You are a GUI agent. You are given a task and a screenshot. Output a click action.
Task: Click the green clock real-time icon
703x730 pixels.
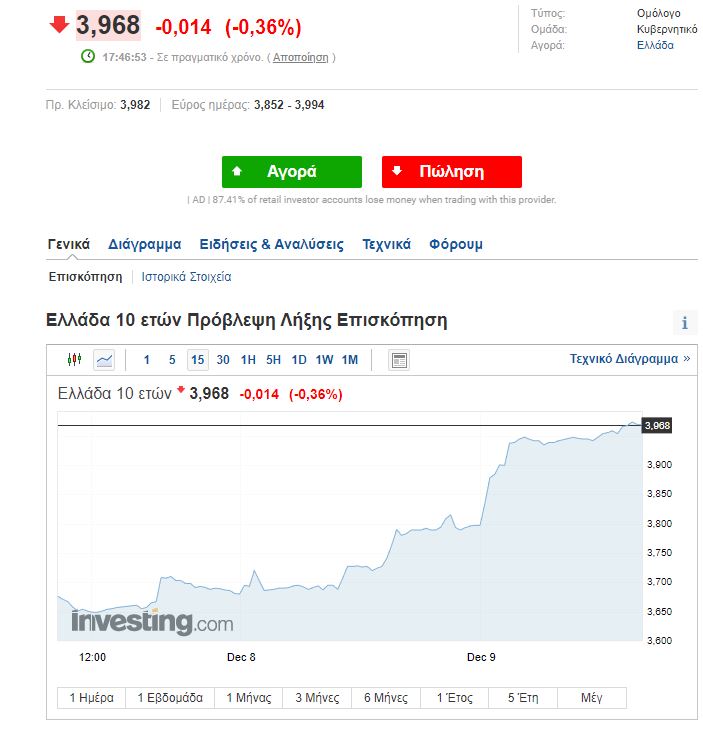click(x=88, y=57)
